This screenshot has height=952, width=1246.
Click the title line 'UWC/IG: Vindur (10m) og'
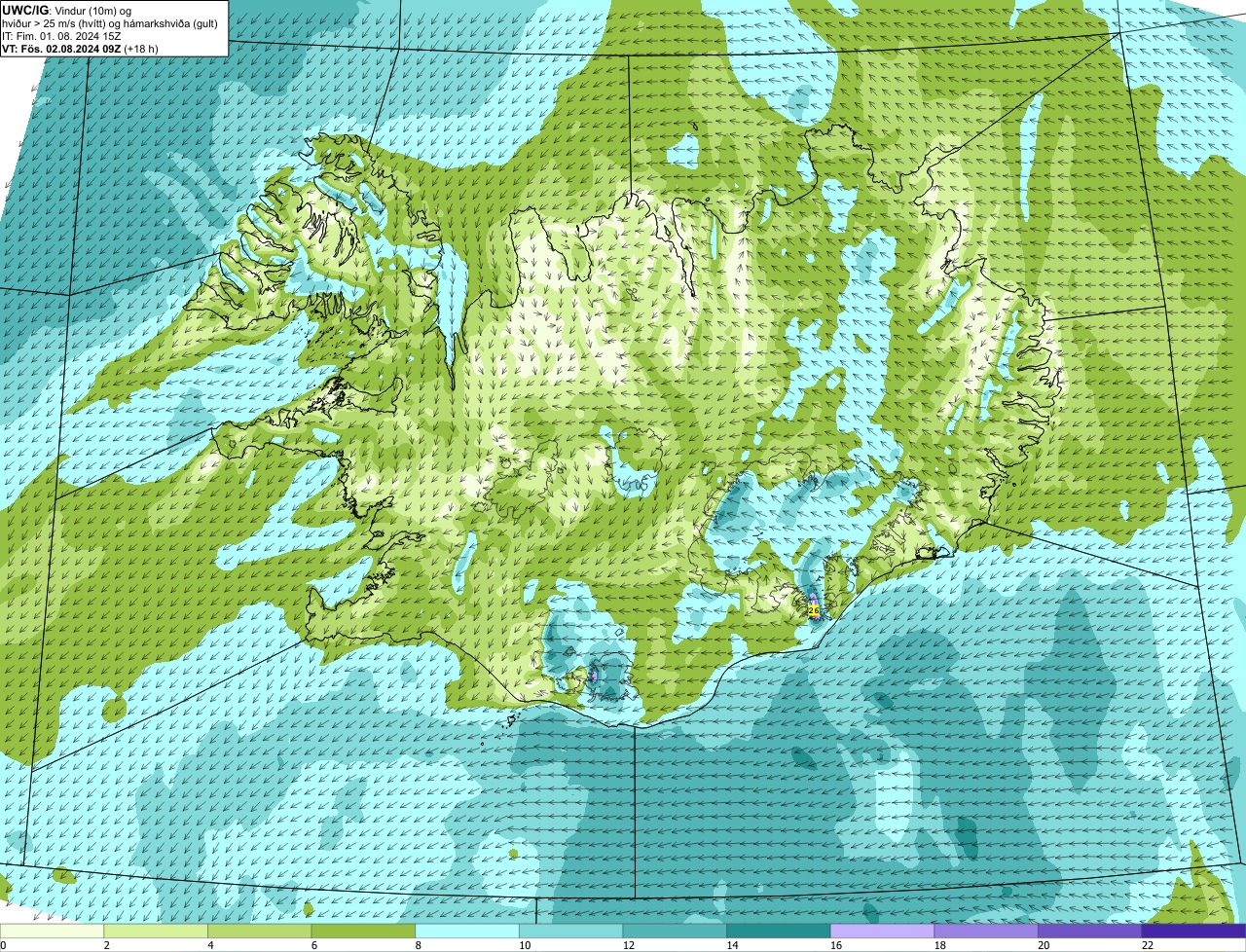[x=65, y=10]
